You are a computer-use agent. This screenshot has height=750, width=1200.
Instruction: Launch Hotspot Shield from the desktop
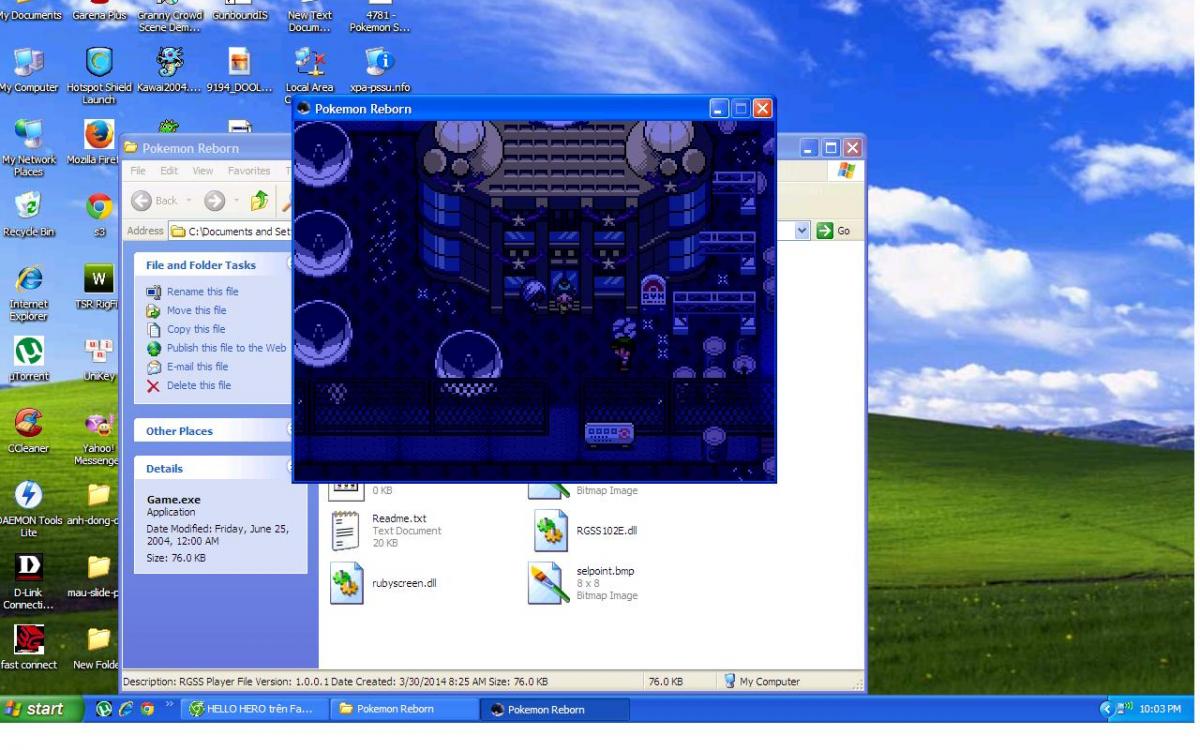(98, 66)
